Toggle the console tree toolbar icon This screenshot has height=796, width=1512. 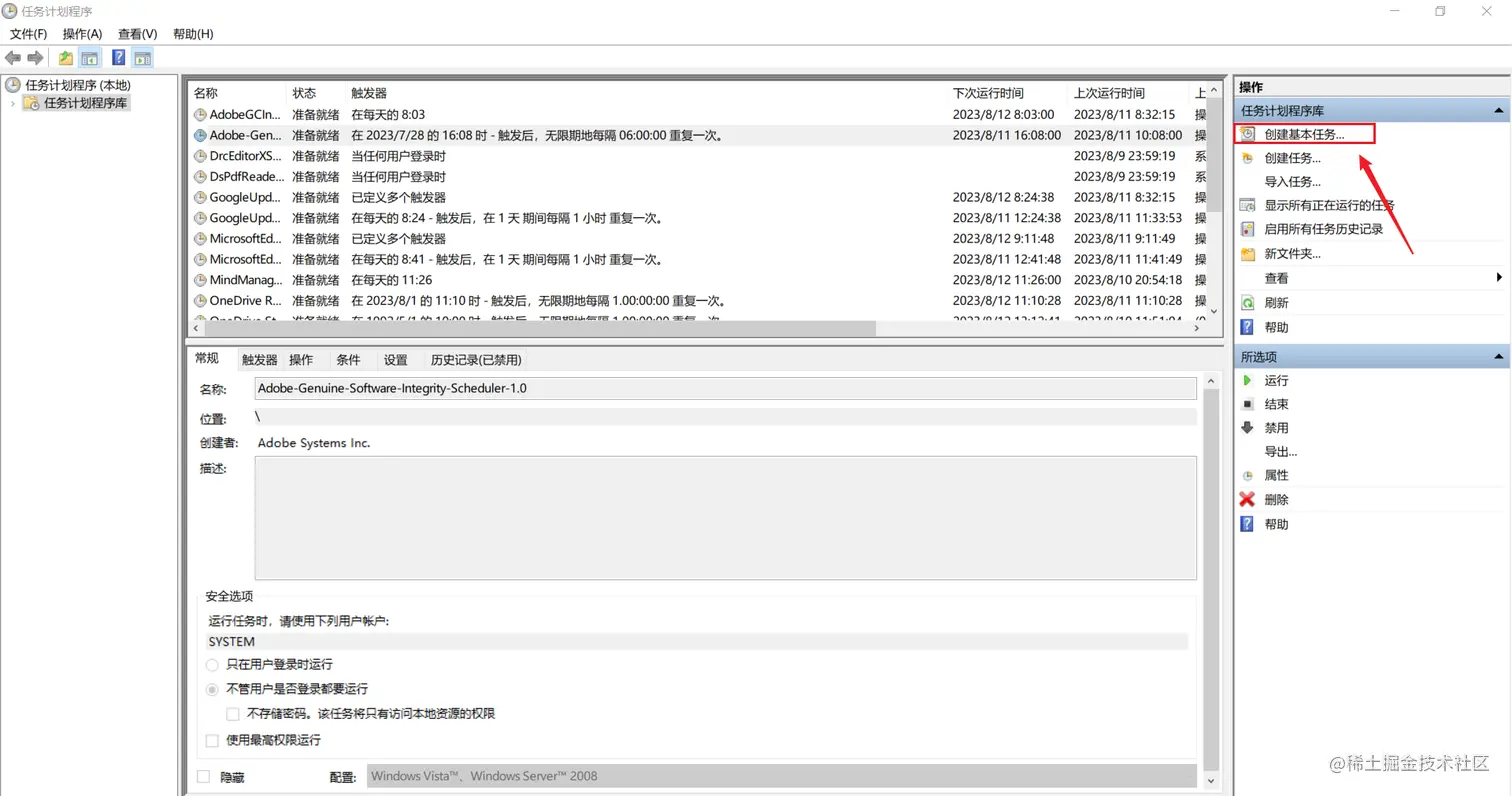[x=90, y=58]
